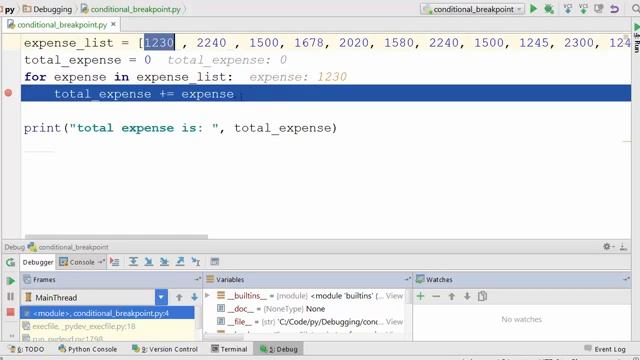Switch to the Debugger tab
Screen dimensions: 640x360
38,262
